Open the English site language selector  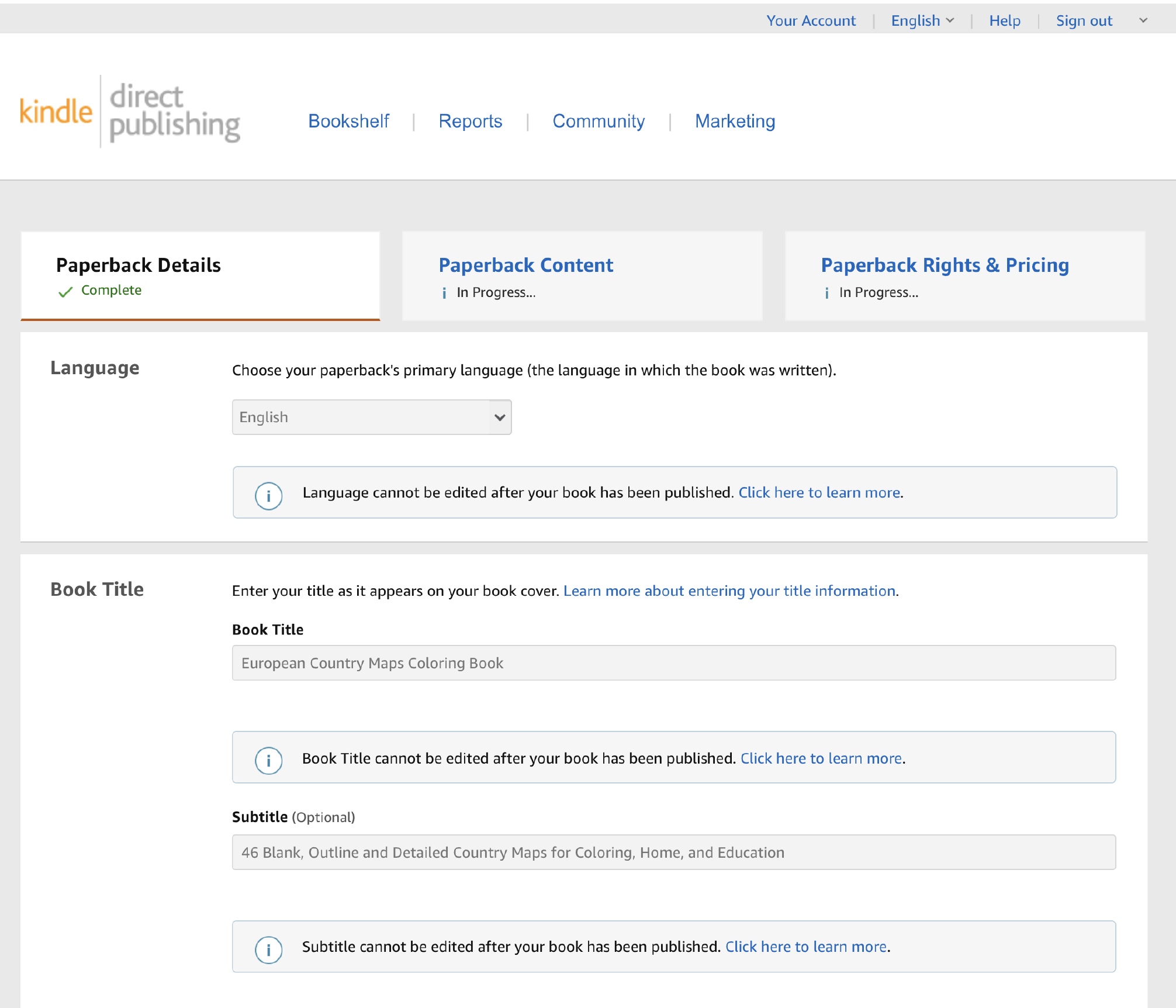[x=922, y=20]
